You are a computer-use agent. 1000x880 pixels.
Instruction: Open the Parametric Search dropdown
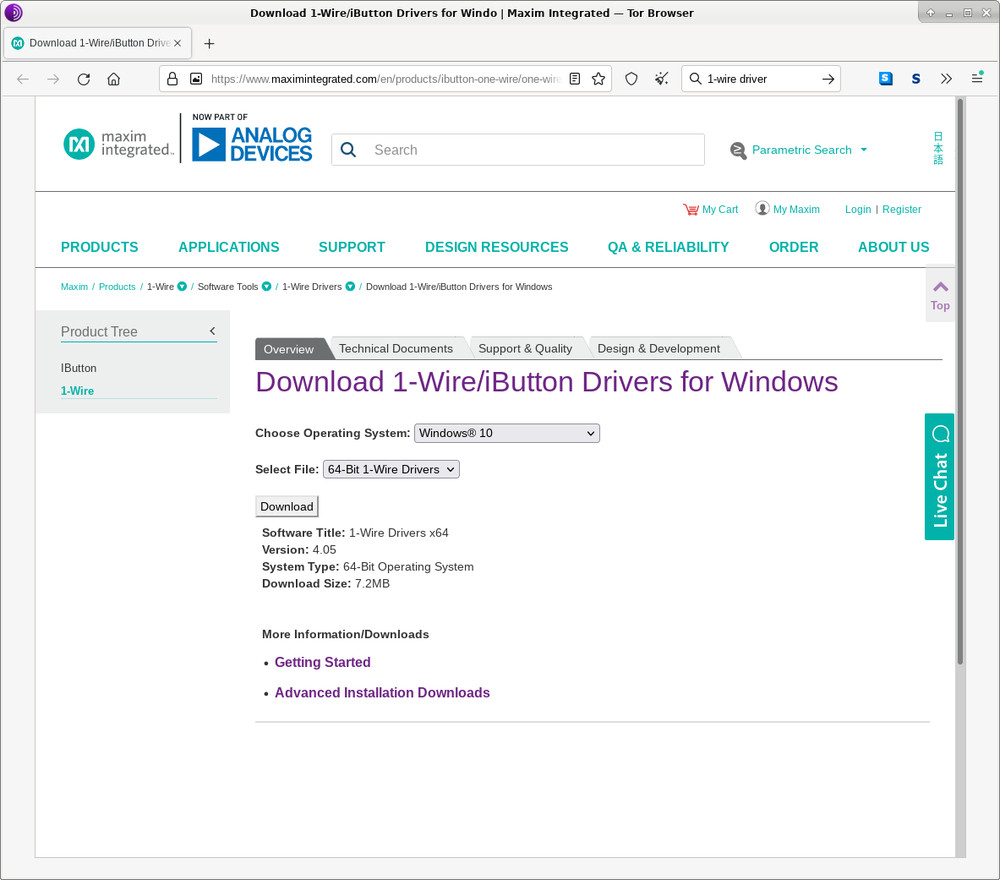(799, 150)
